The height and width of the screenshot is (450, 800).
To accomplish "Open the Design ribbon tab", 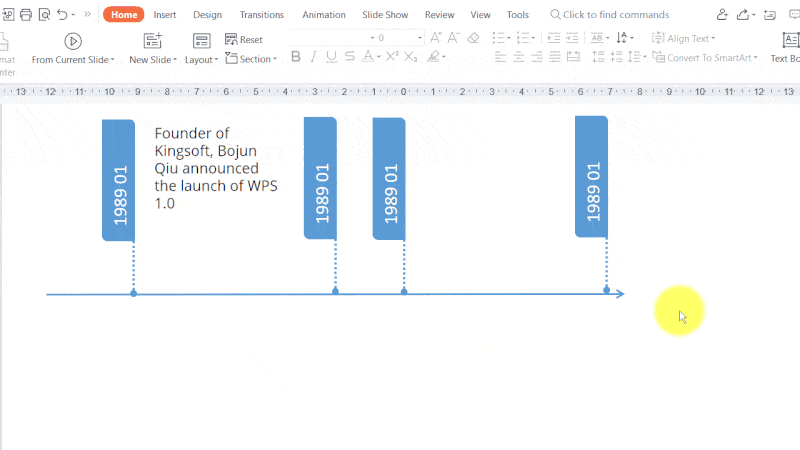I will coord(207,15).
